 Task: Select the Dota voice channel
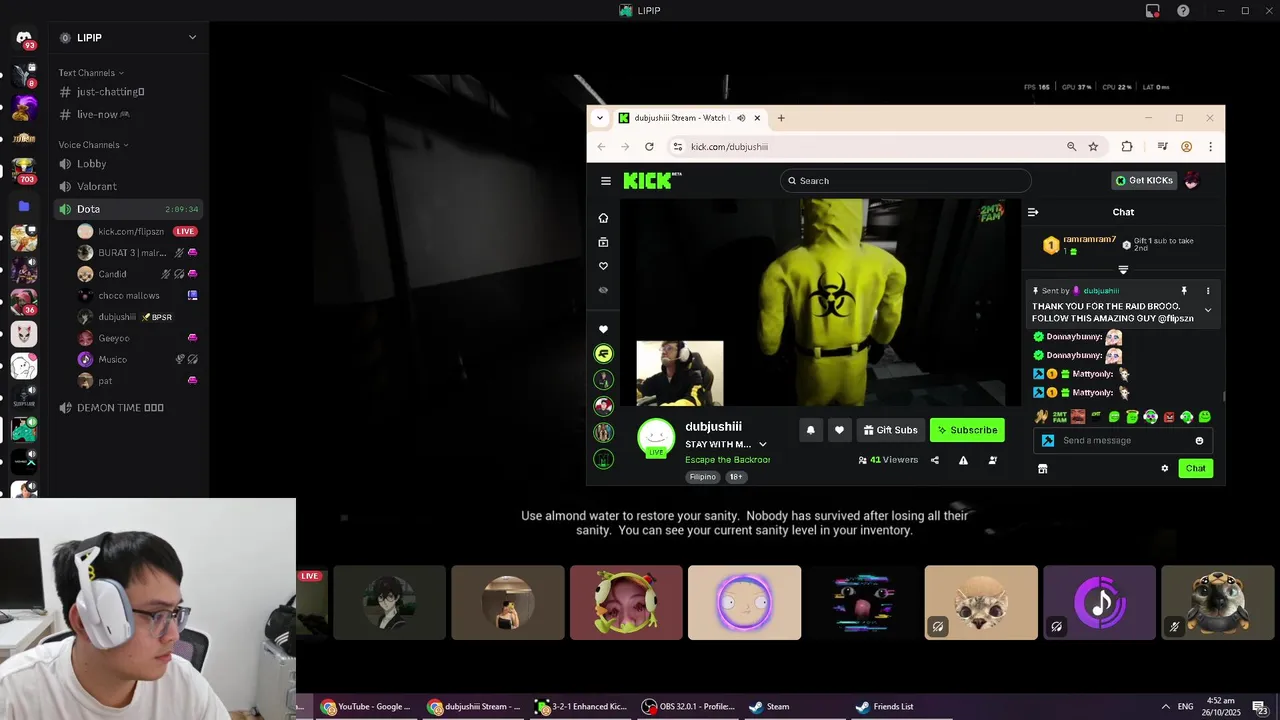point(129,209)
